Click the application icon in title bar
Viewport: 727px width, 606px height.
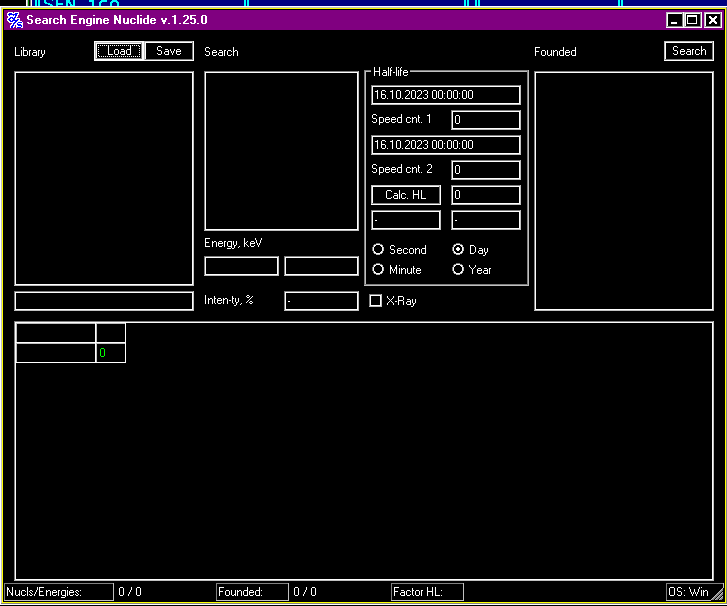point(14,20)
